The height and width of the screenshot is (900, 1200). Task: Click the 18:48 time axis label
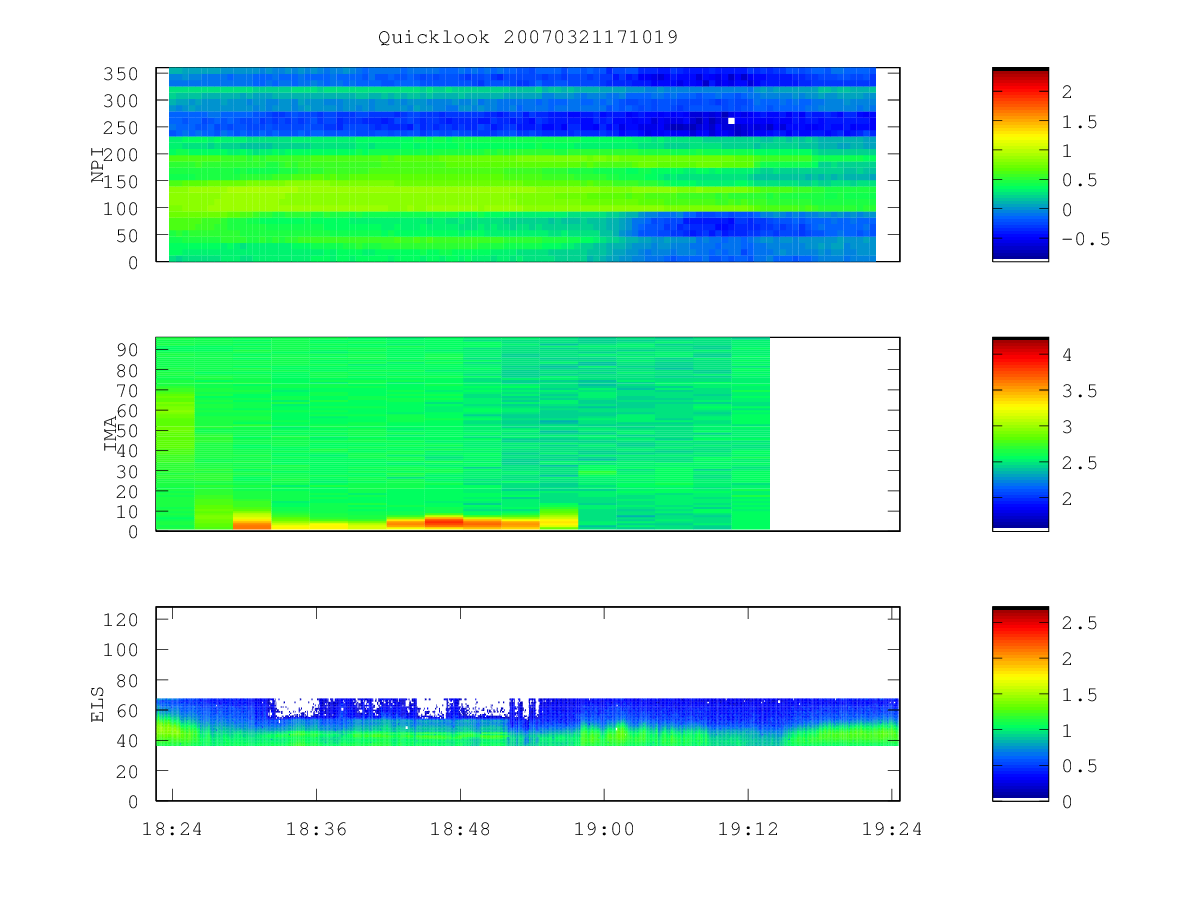(x=460, y=829)
